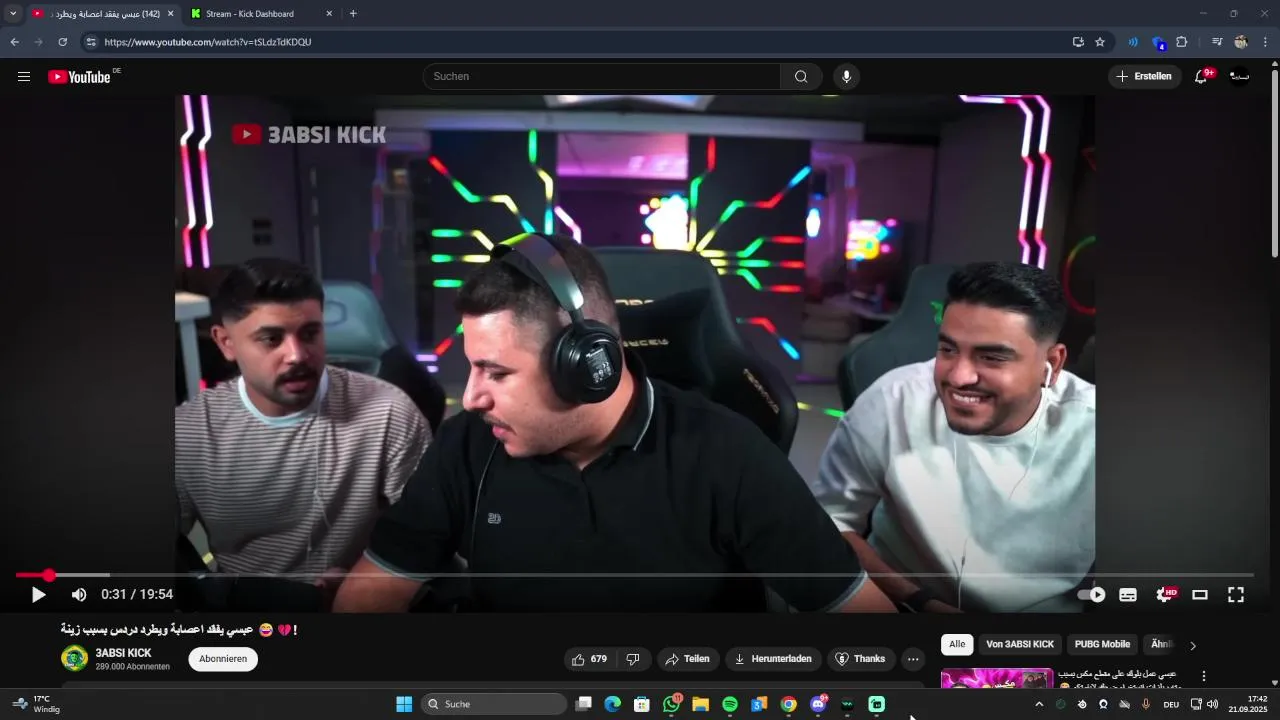Open Windows Start menu
This screenshot has width=1280, height=720.
[x=404, y=704]
